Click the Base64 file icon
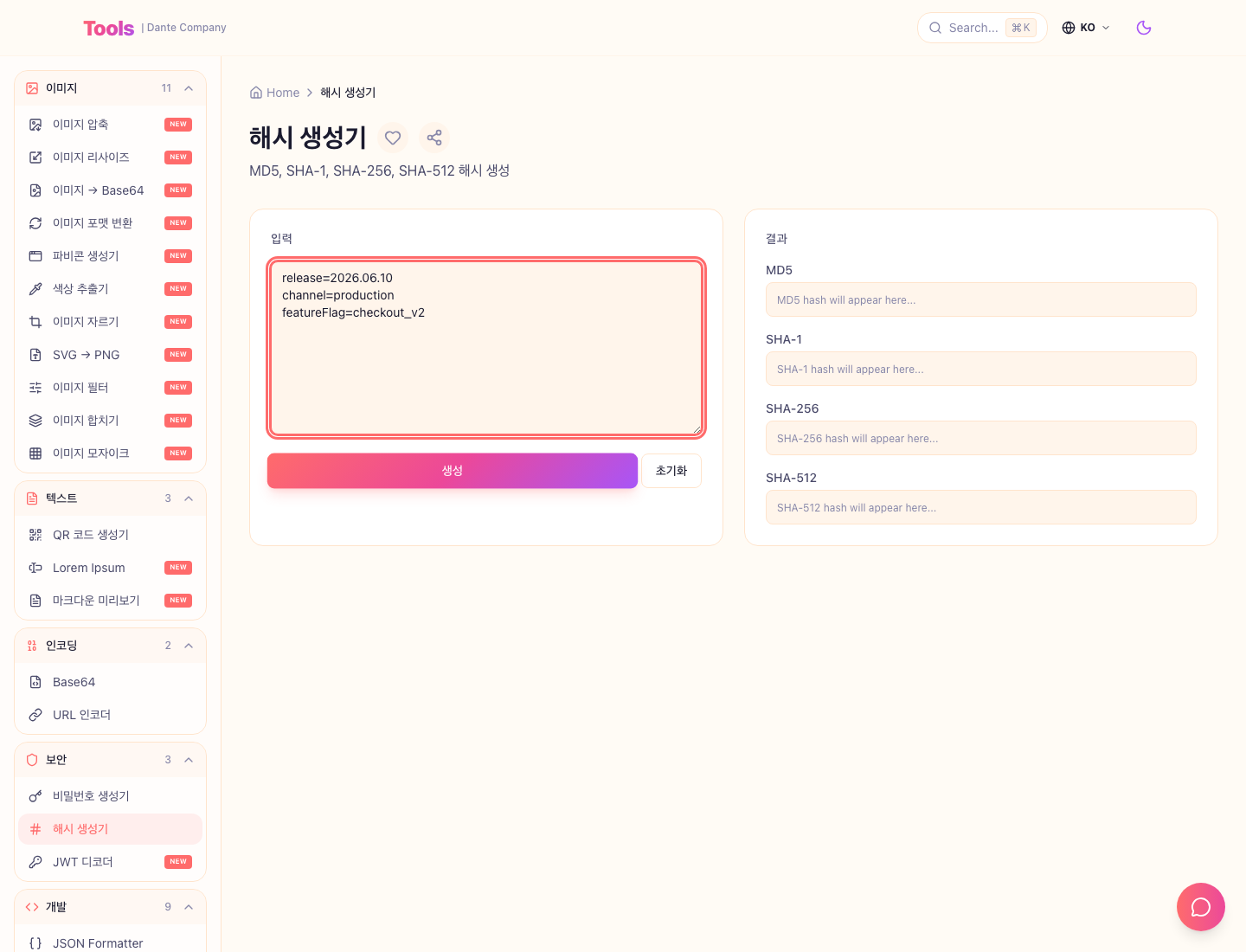 [x=35, y=682]
